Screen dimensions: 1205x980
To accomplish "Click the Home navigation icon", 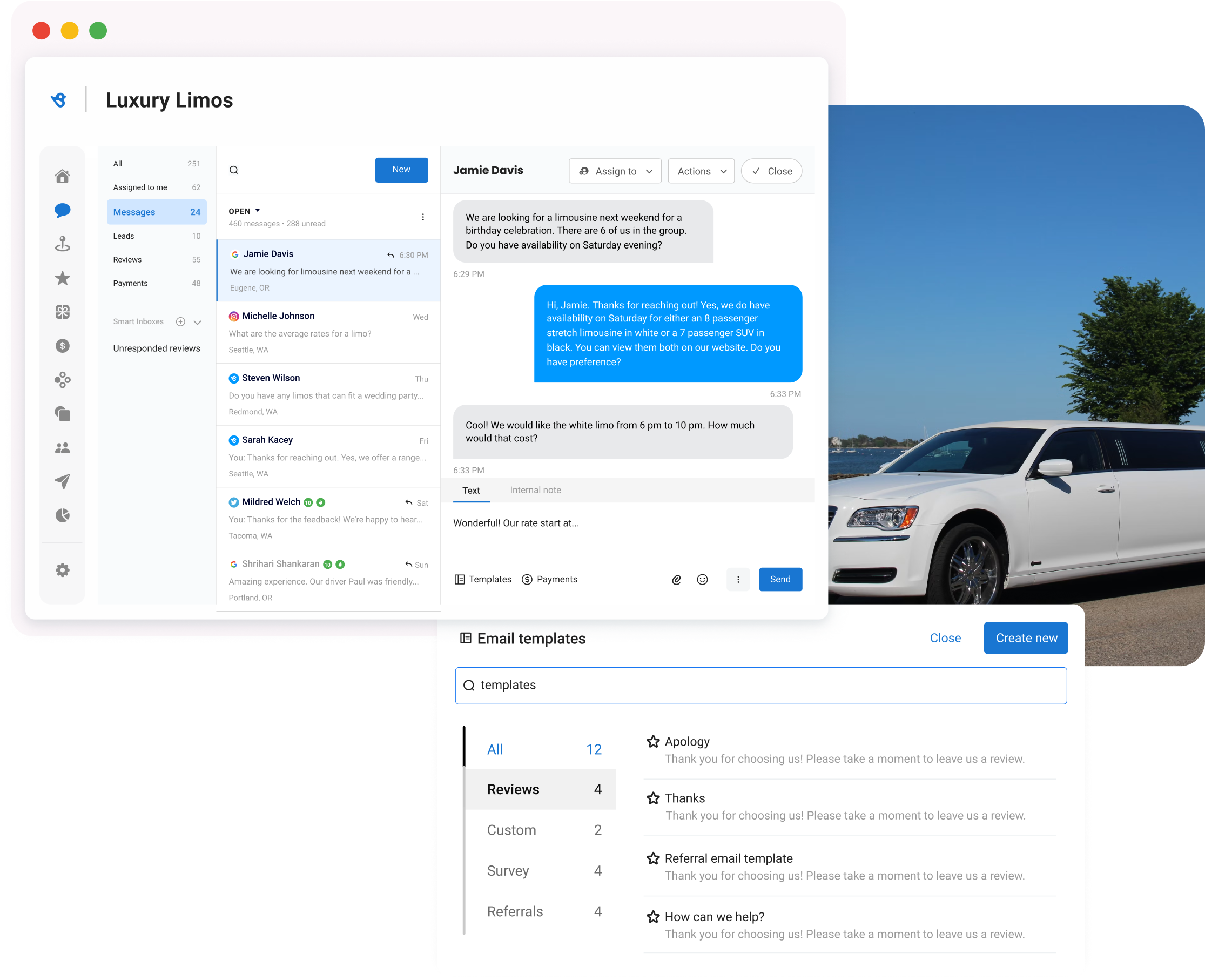I will point(62,175).
